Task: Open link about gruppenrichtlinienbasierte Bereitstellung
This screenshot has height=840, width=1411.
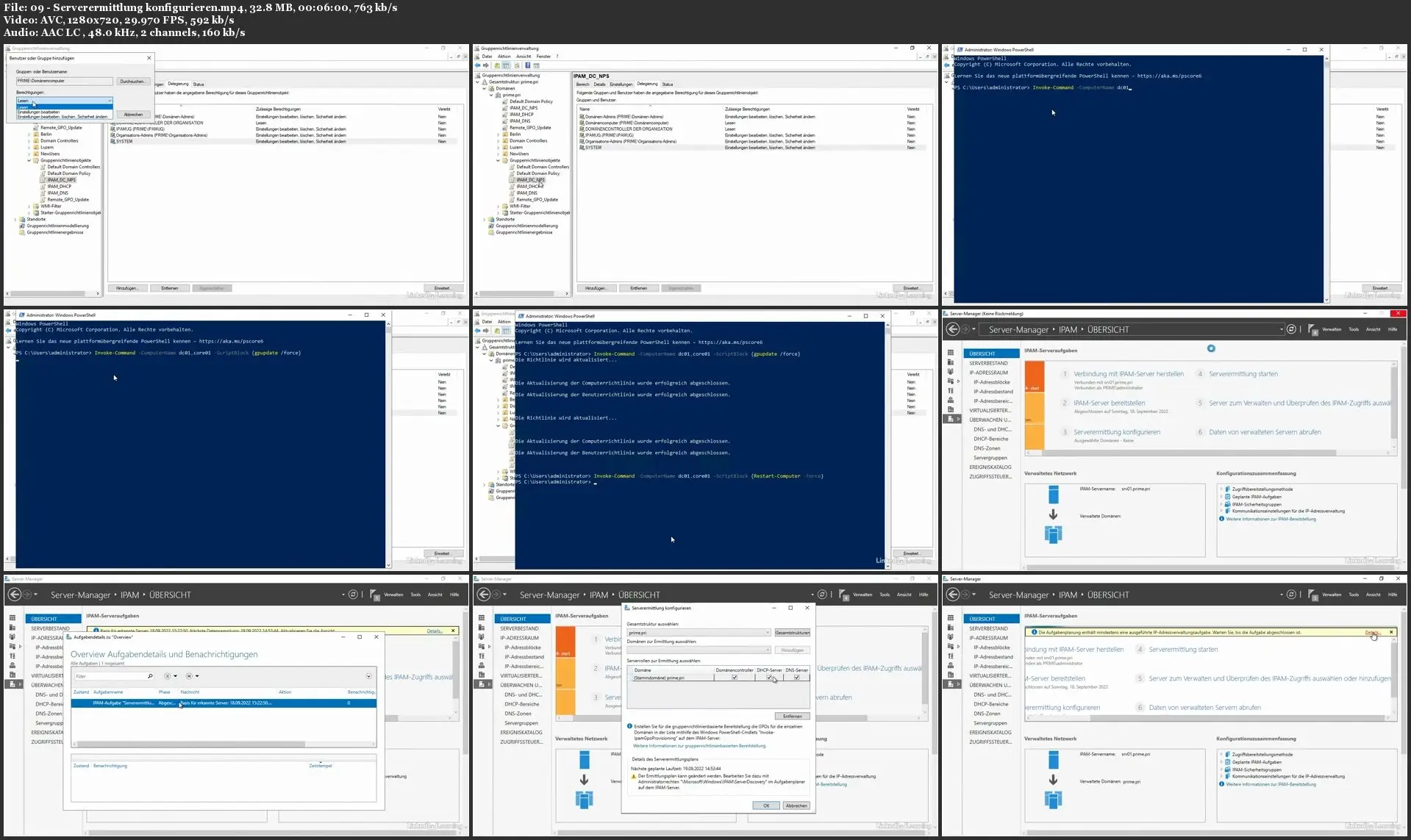Action: 699,746
